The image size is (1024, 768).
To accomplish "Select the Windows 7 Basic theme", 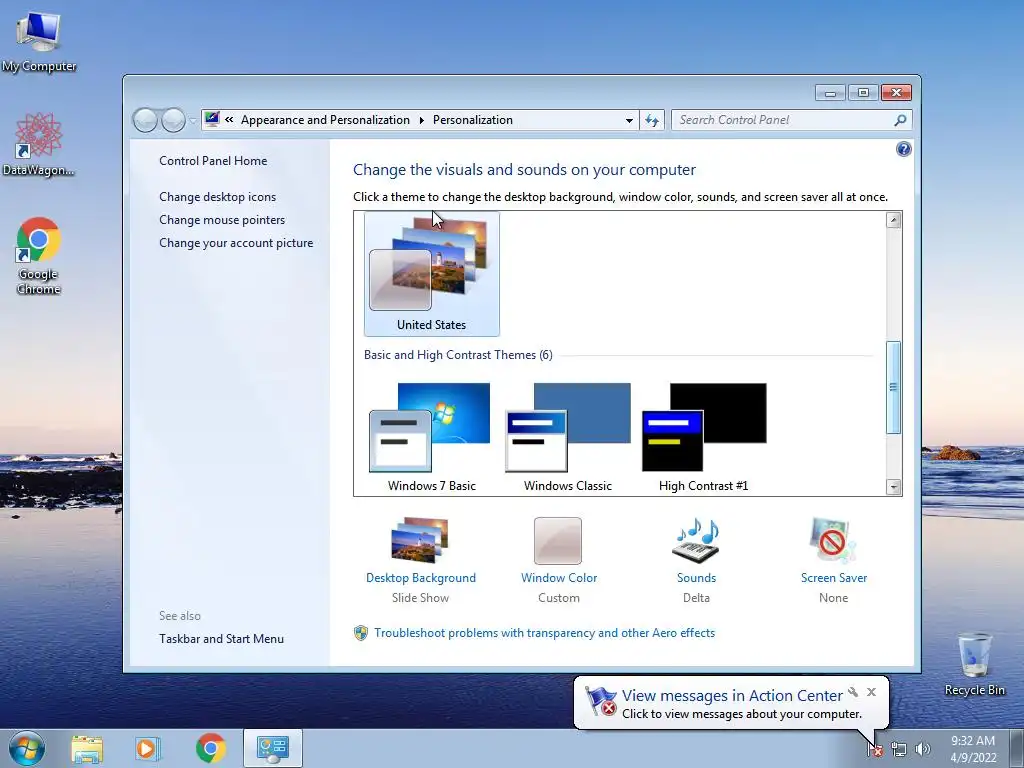I will pos(432,437).
